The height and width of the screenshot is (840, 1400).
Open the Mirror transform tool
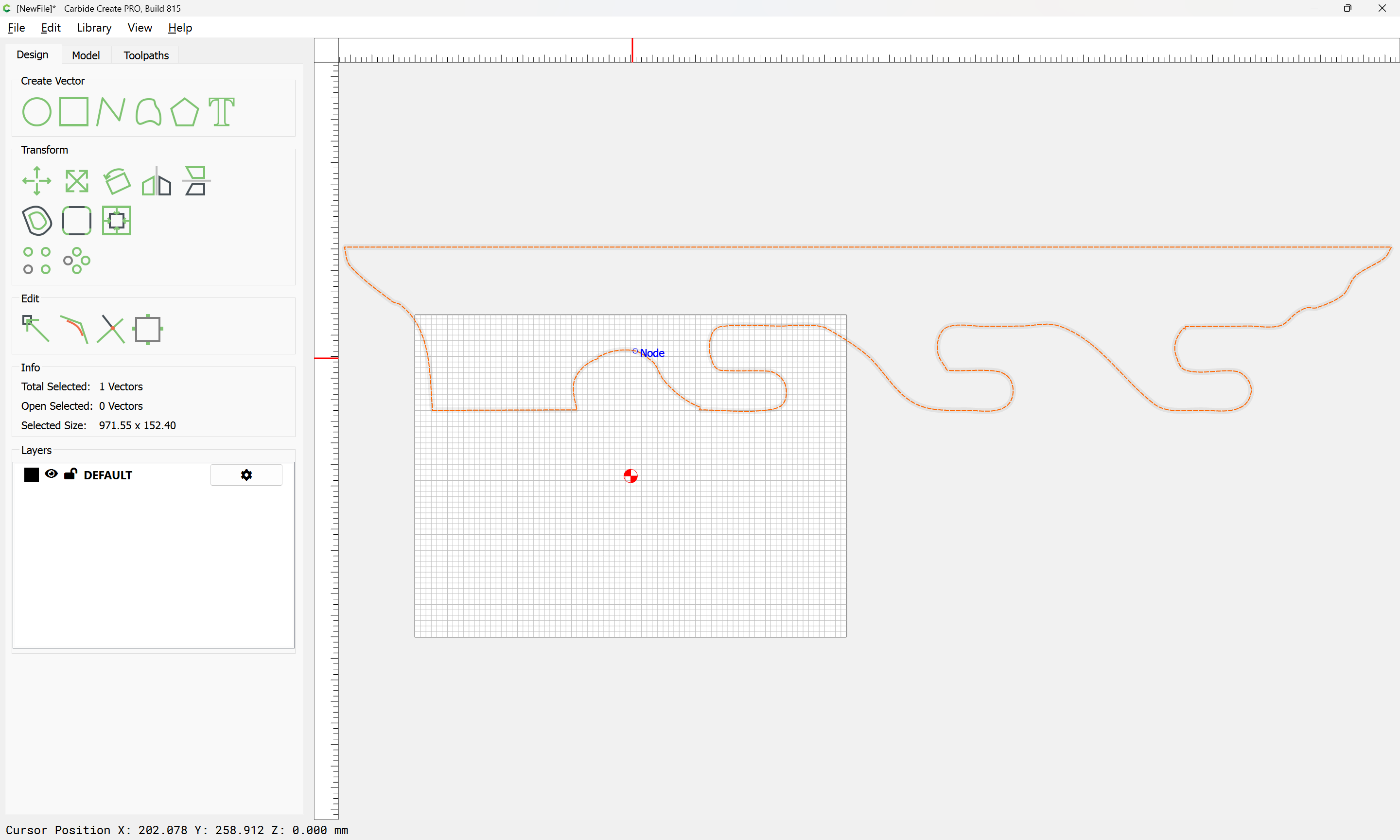(x=156, y=181)
